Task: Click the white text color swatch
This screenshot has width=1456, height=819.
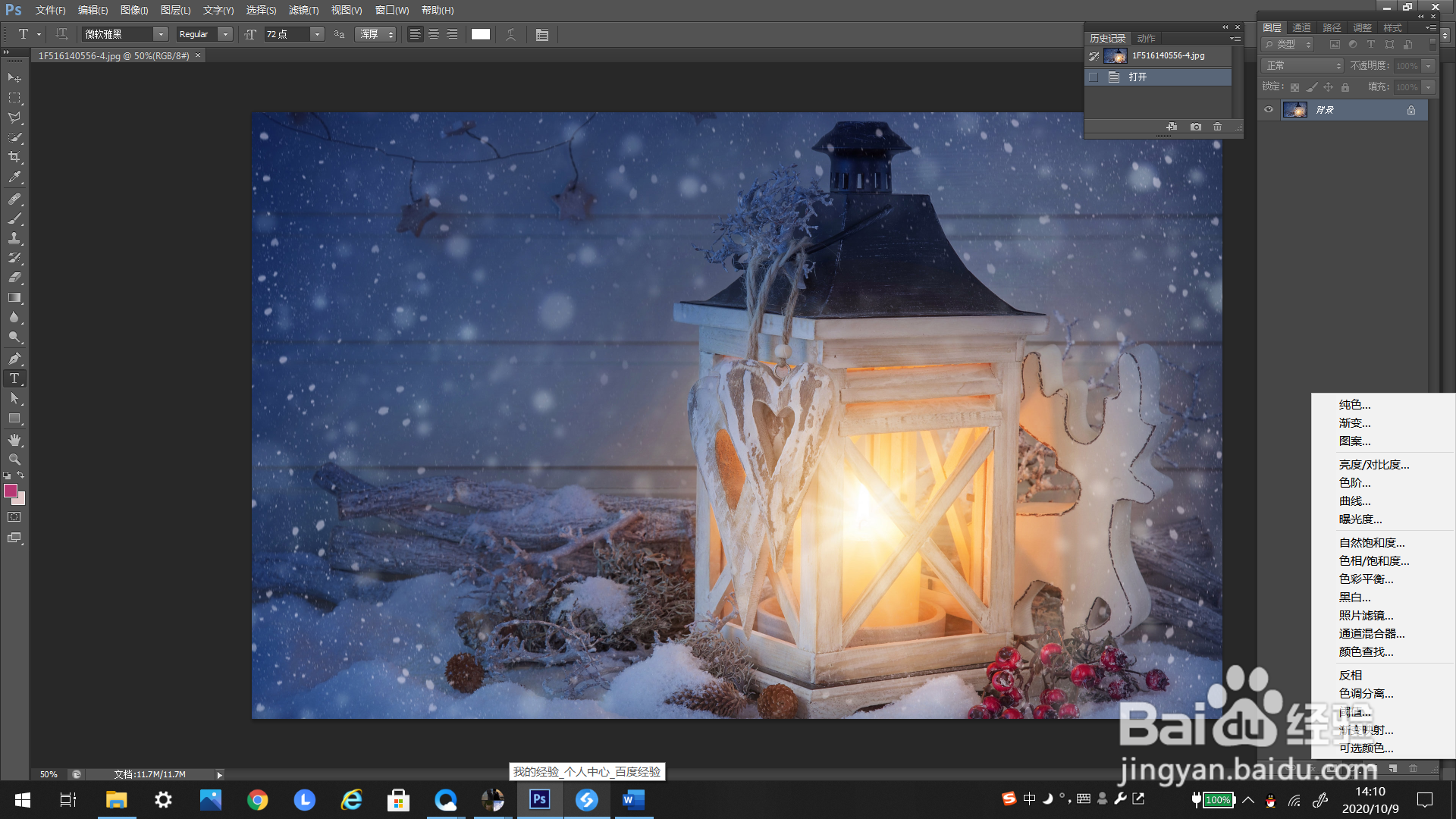Action: coord(481,35)
